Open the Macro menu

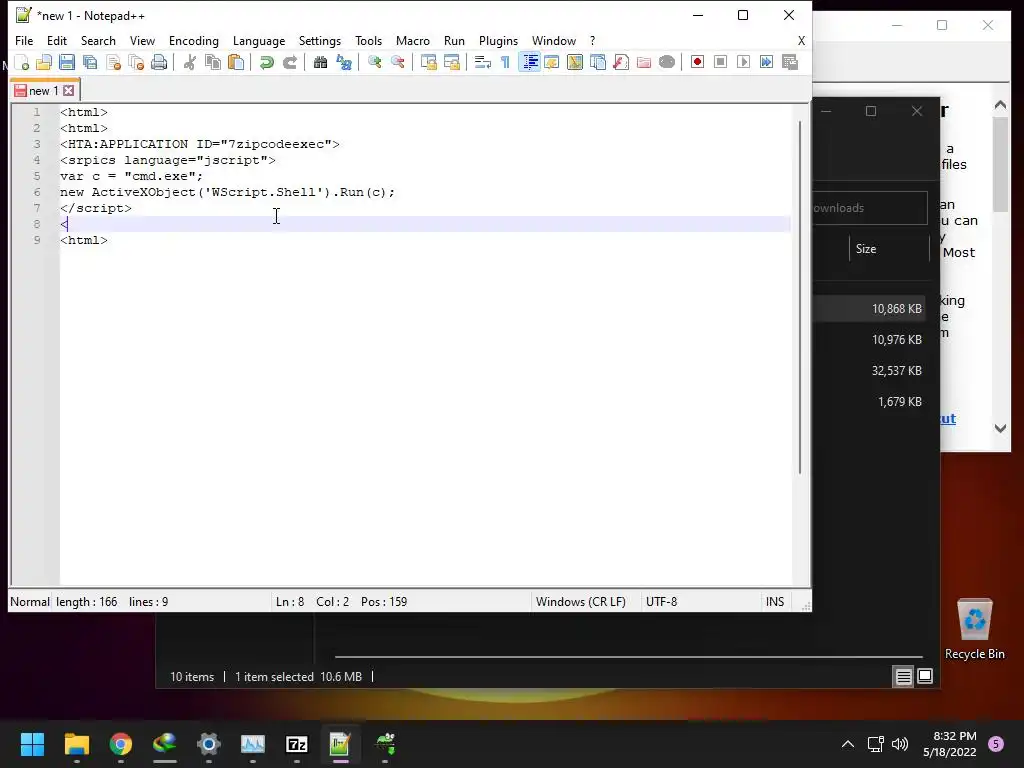pos(413,40)
